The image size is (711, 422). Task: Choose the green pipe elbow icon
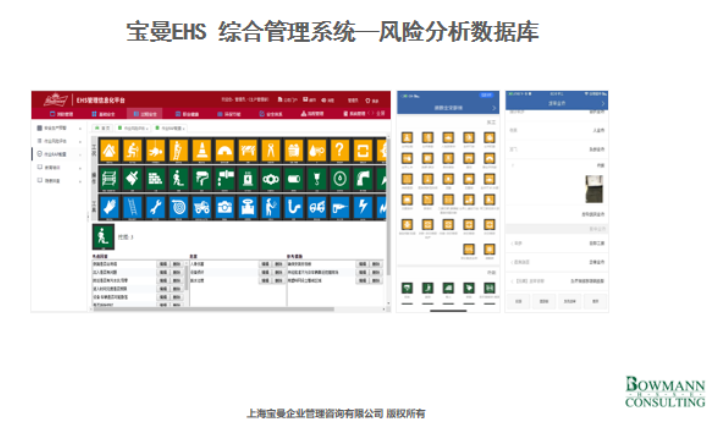(362, 179)
